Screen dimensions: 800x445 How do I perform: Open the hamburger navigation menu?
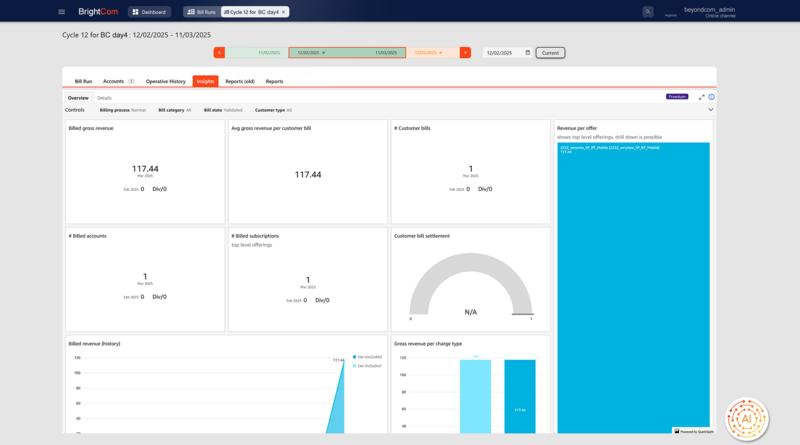62,12
